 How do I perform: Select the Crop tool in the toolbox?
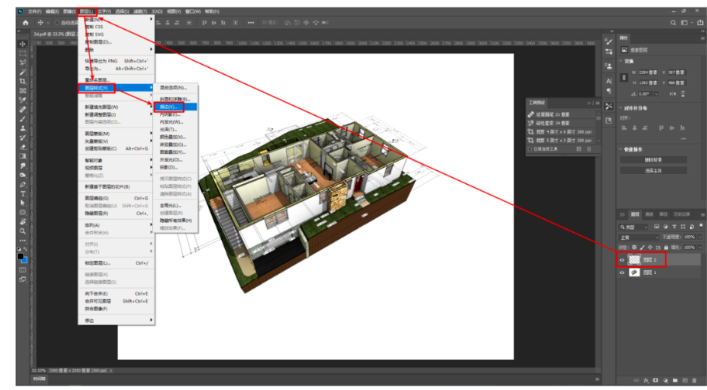[23, 82]
